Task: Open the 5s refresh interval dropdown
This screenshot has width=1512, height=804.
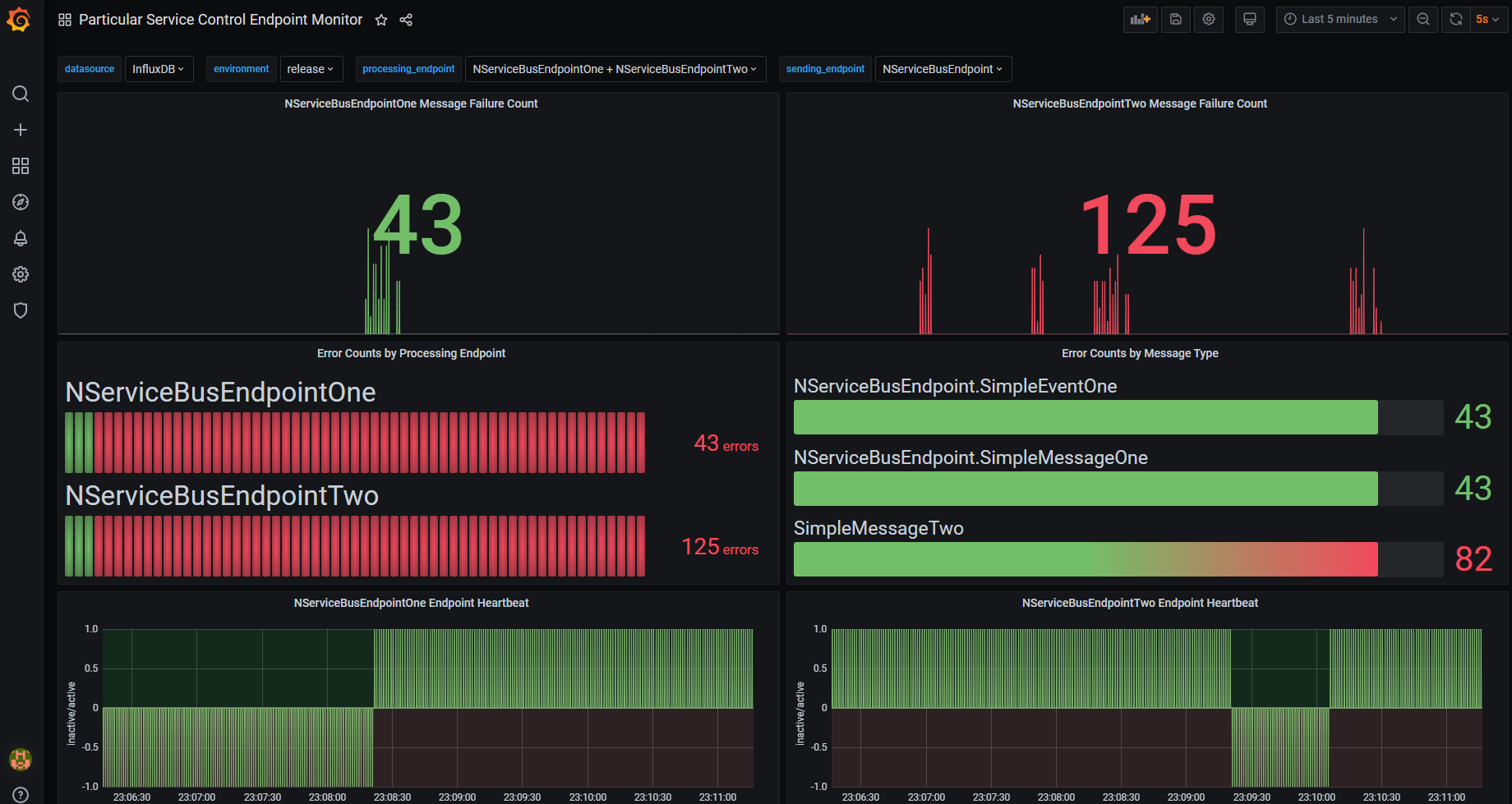Action: click(x=1488, y=19)
